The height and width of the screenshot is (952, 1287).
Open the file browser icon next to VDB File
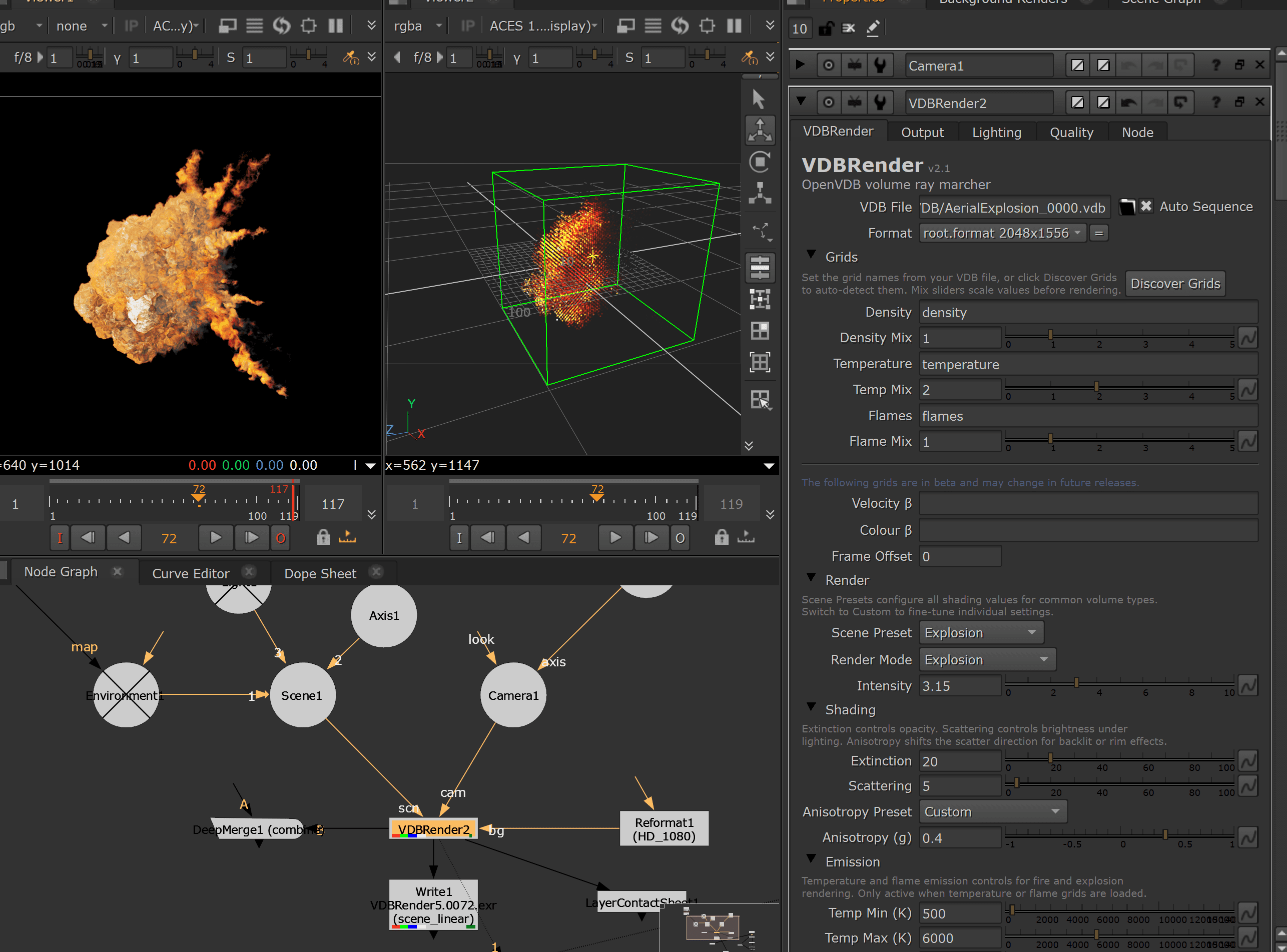tap(1127, 206)
